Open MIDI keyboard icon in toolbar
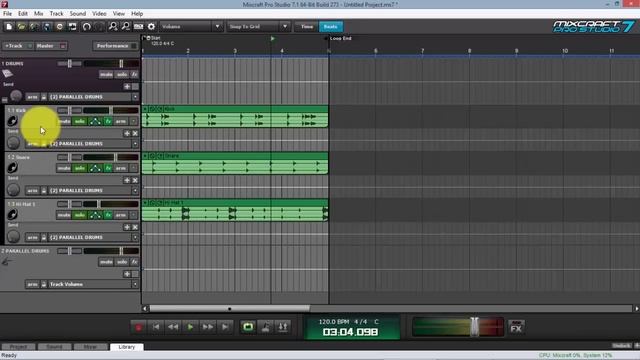The height and width of the screenshot is (360, 640). click(x=139, y=27)
